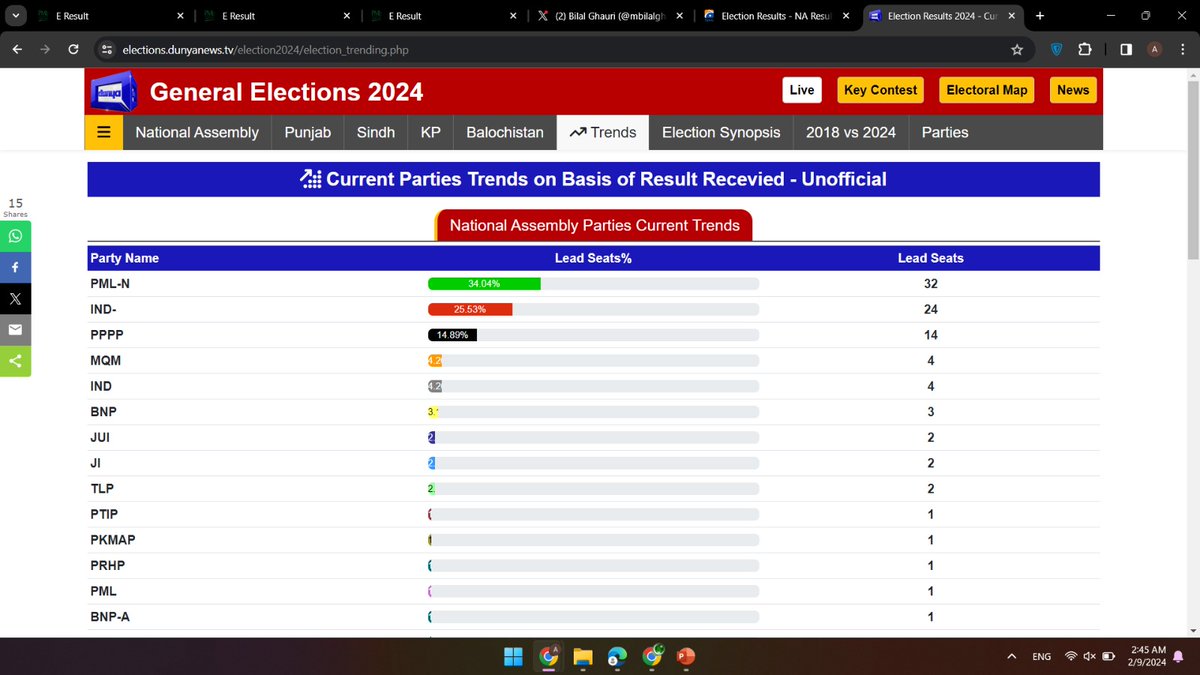
Task: Click the 'PKMAP' party name
Action: click(112, 540)
